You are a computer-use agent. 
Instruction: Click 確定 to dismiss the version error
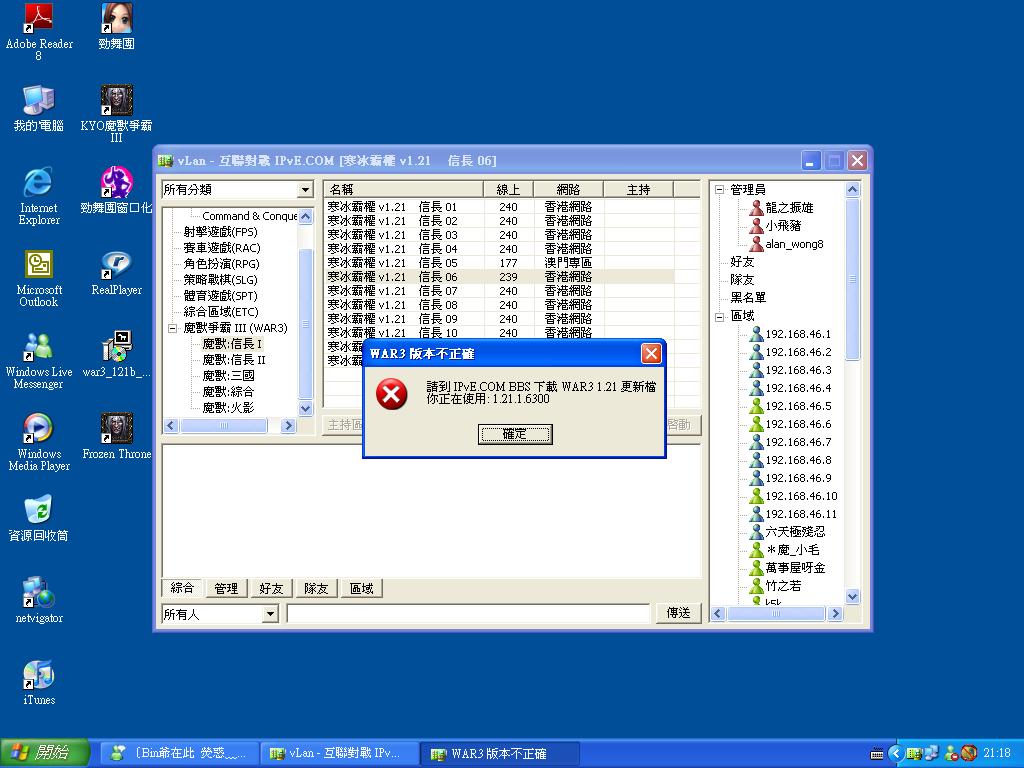(515, 434)
